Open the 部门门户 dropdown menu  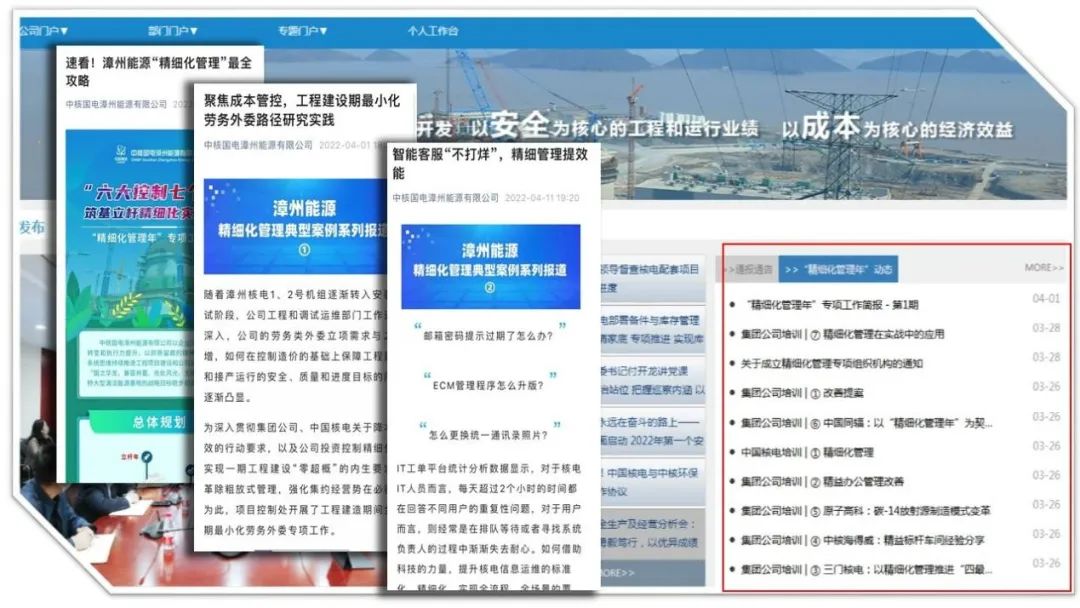173,31
